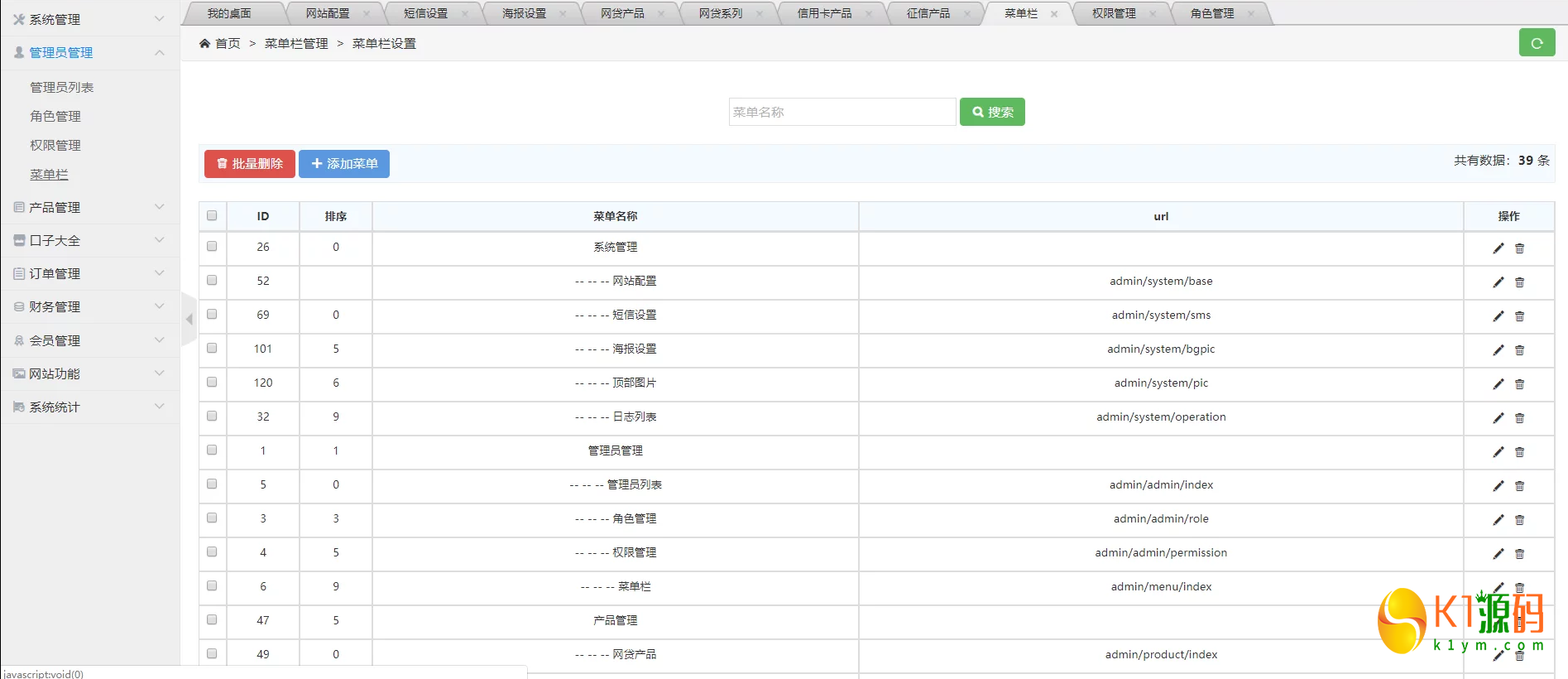Edit the 角色管理 table row
The width and height of the screenshot is (1568, 679).
(x=1498, y=520)
